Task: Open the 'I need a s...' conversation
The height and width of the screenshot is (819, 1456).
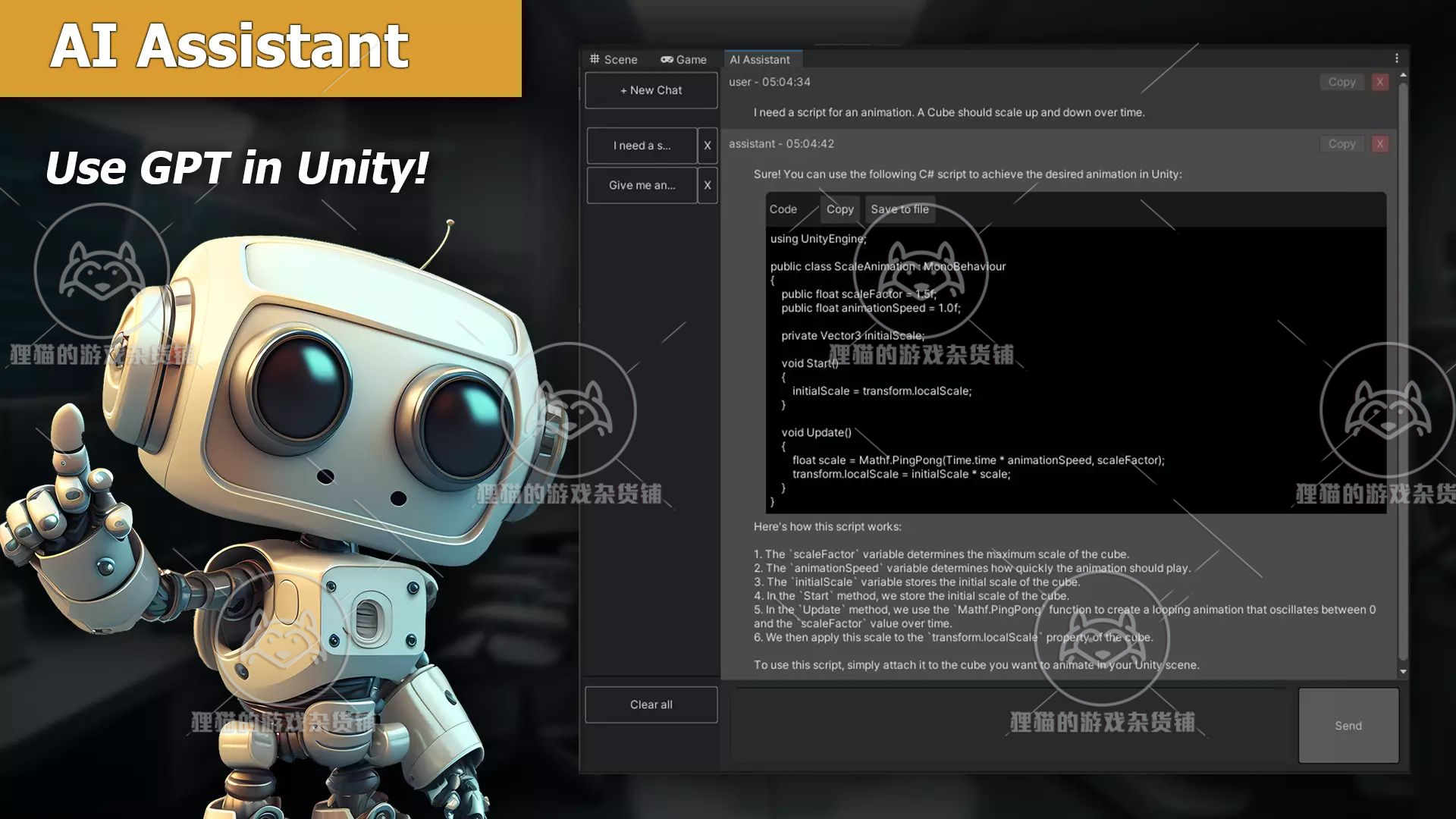Action: click(x=642, y=146)
